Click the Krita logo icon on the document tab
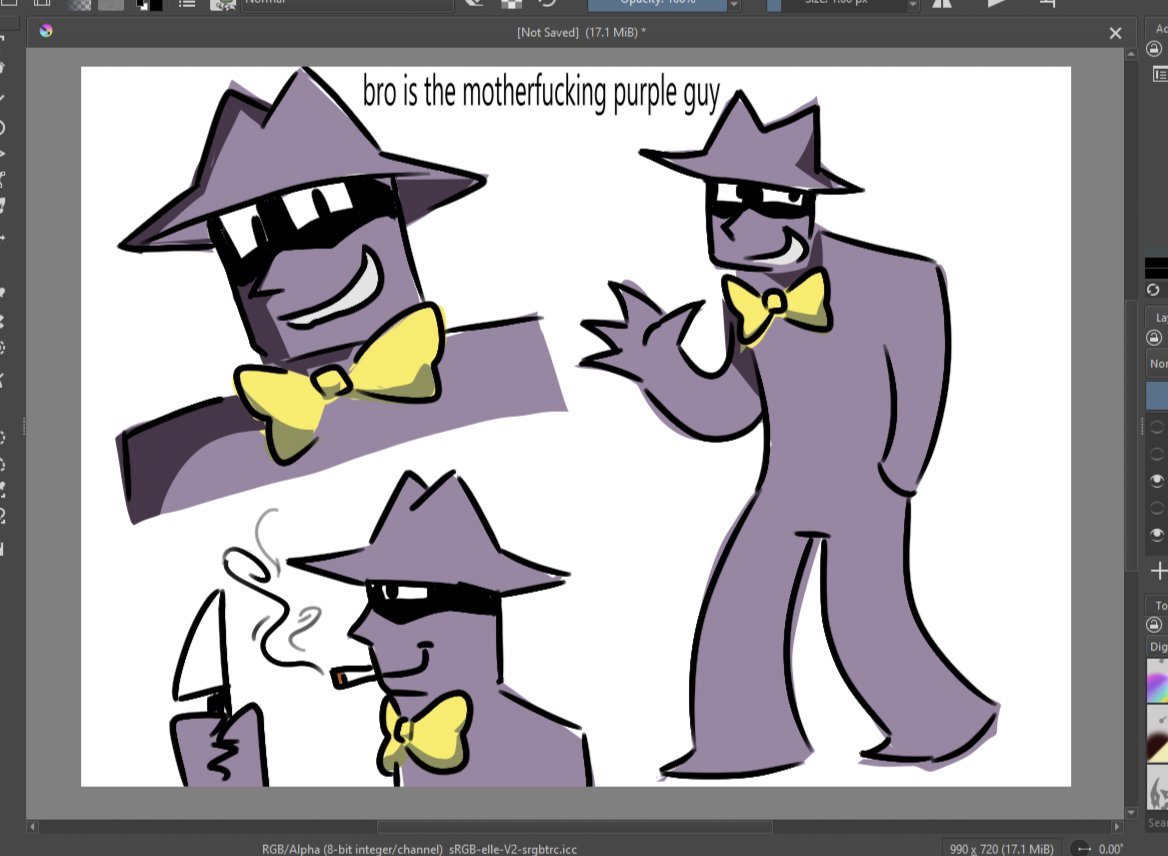 click(46, 31)
